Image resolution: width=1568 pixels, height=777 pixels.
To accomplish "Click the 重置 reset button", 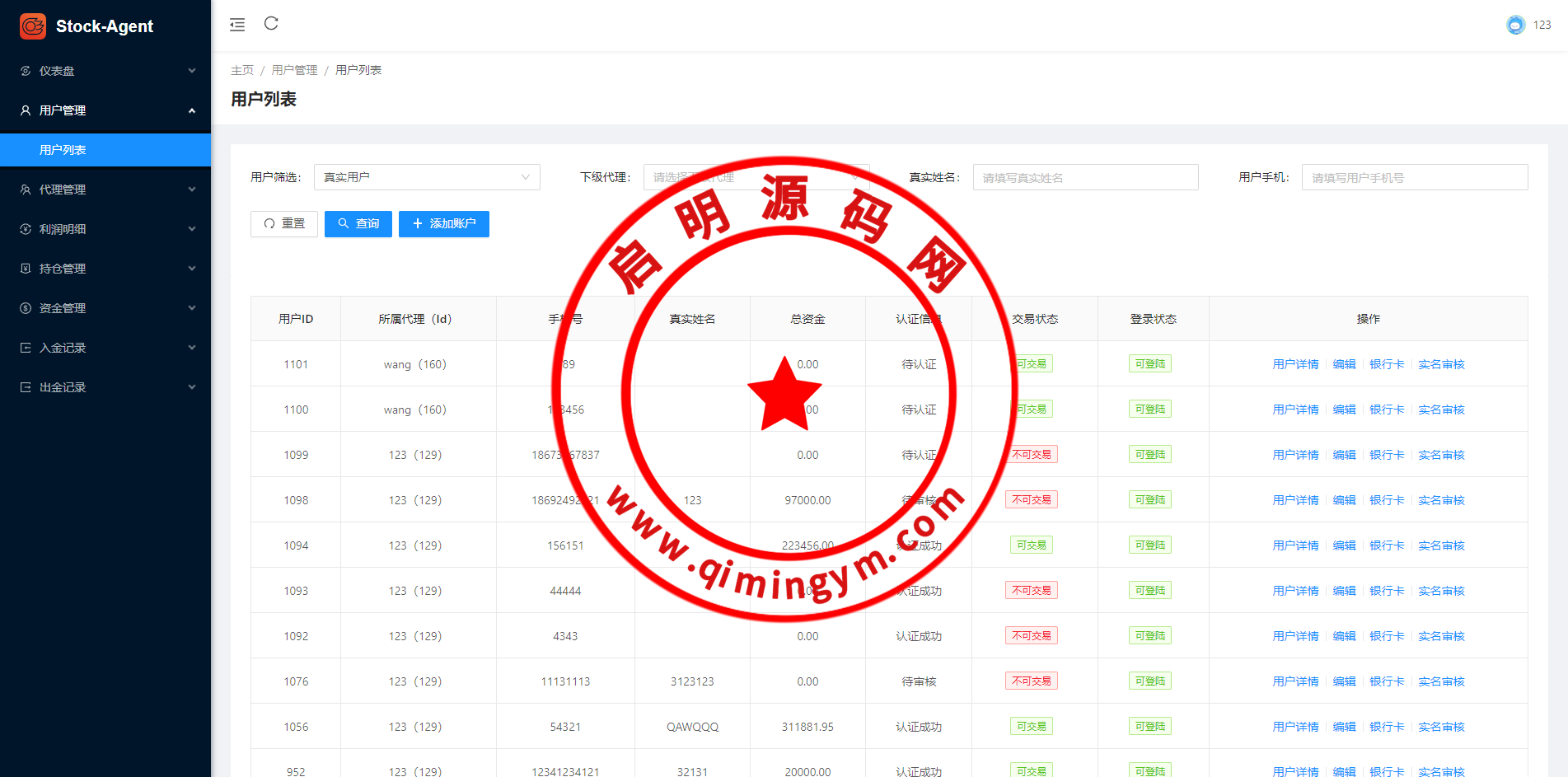I will click(x=284, y=224).
